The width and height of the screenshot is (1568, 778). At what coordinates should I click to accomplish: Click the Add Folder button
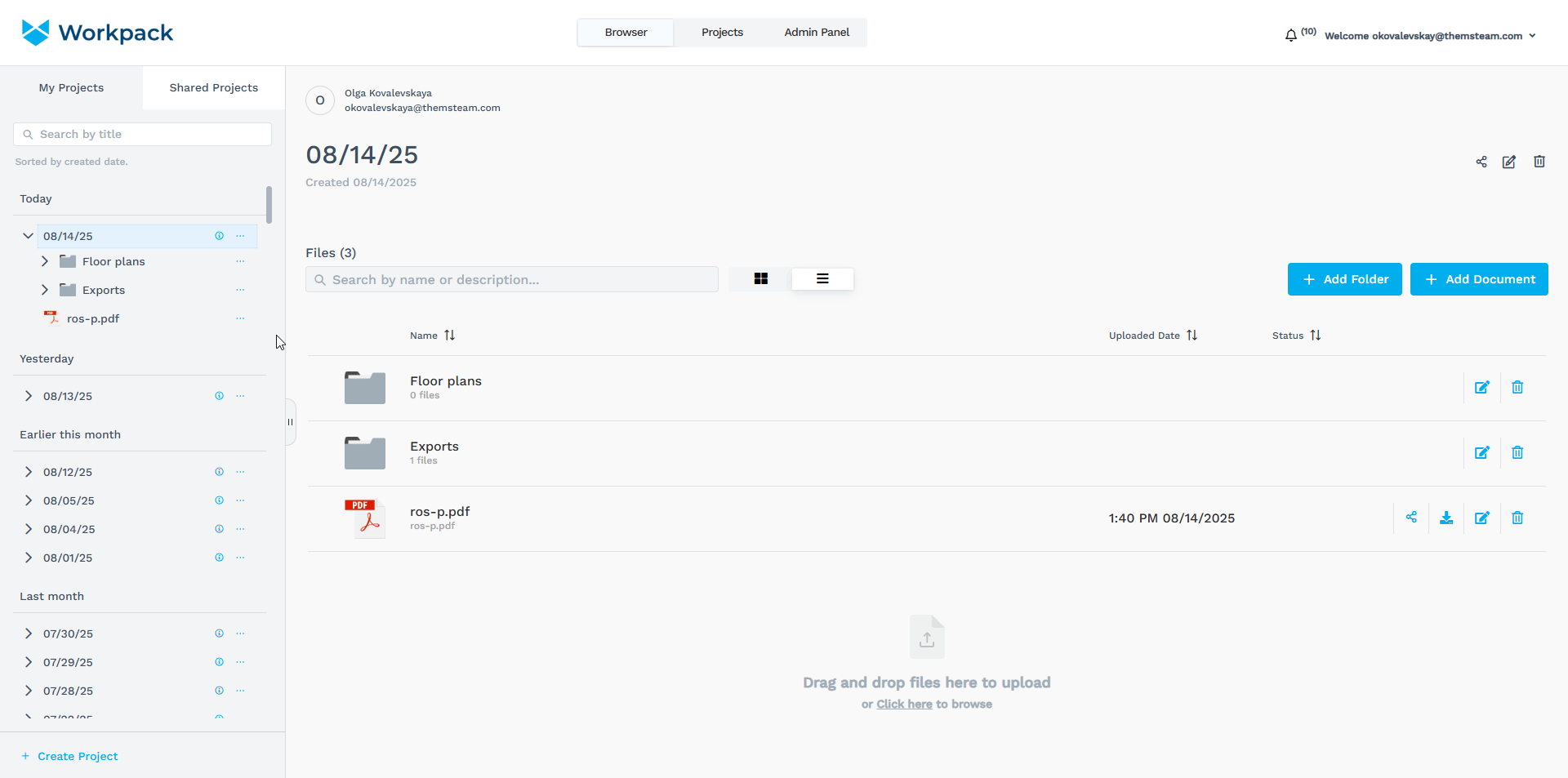pos(1345,279)
